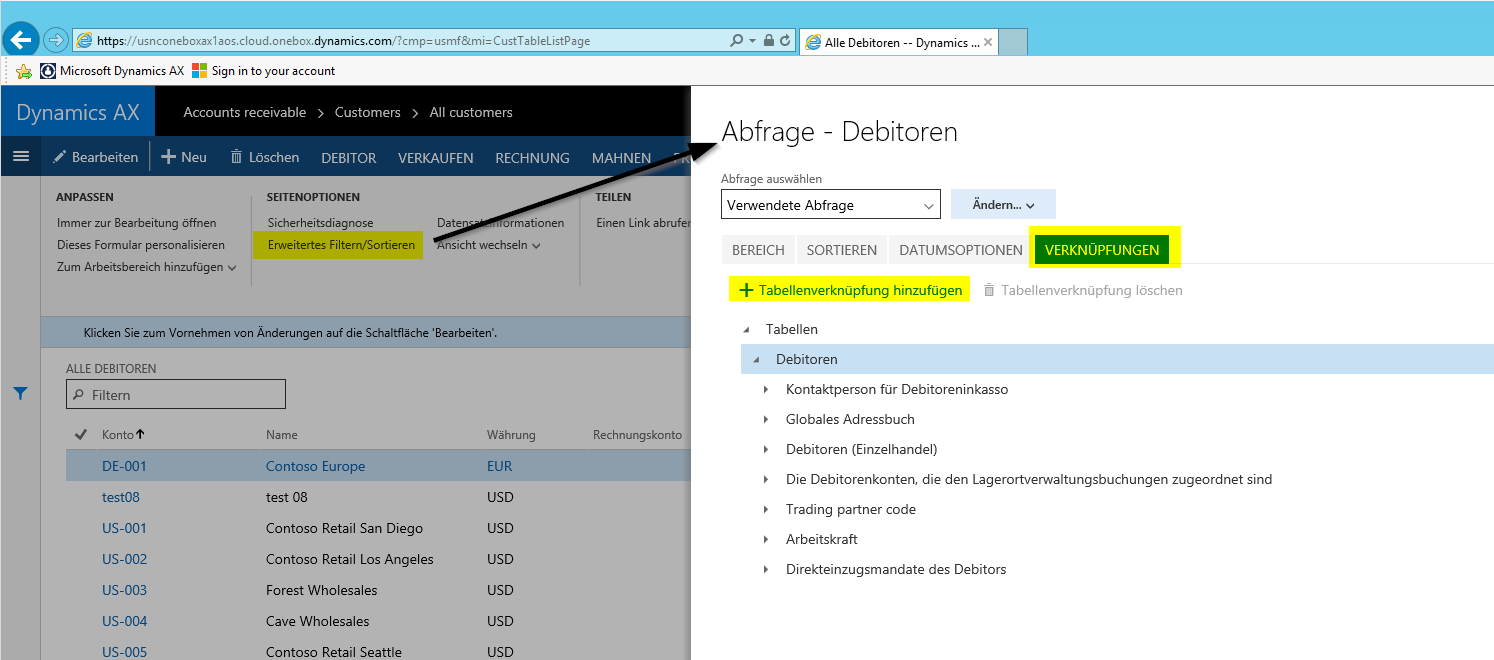Open the blue filter funnel pane
The width and height of the screenshot is (1494, 660).
pos(20,394)
